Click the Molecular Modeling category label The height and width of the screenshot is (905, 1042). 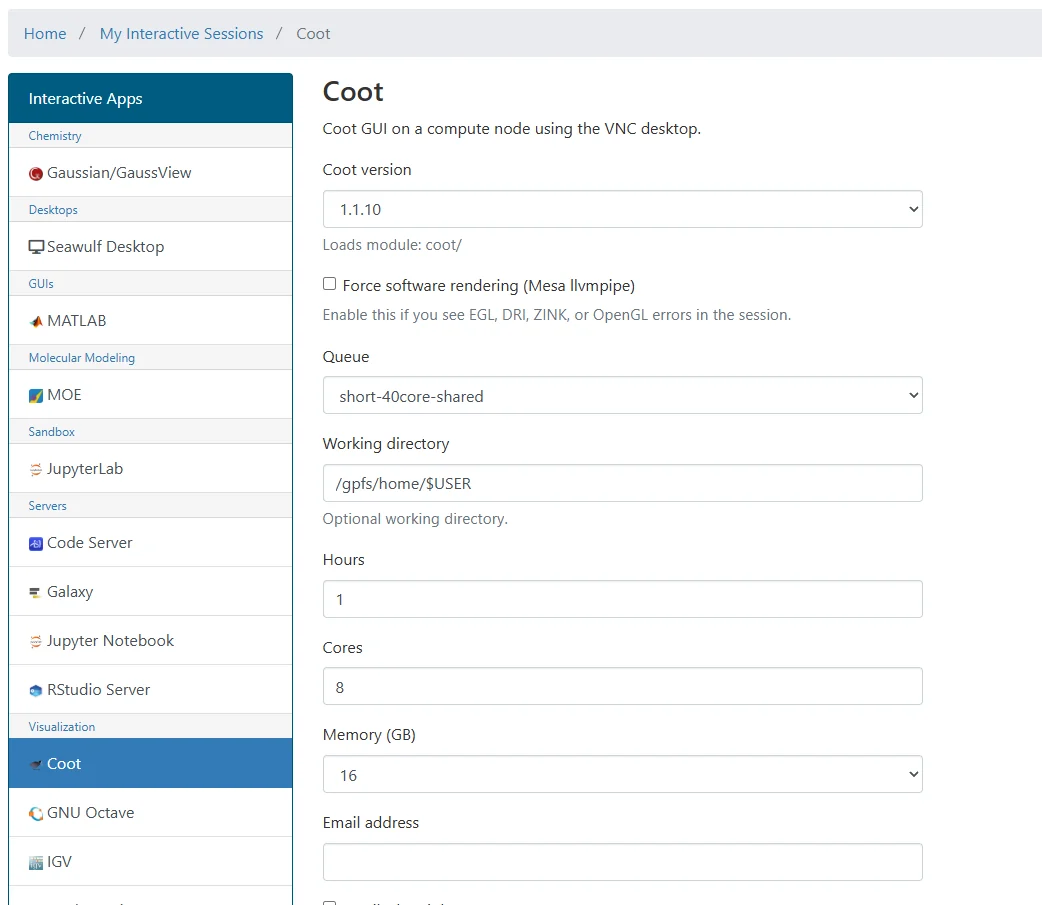point(82,357)
